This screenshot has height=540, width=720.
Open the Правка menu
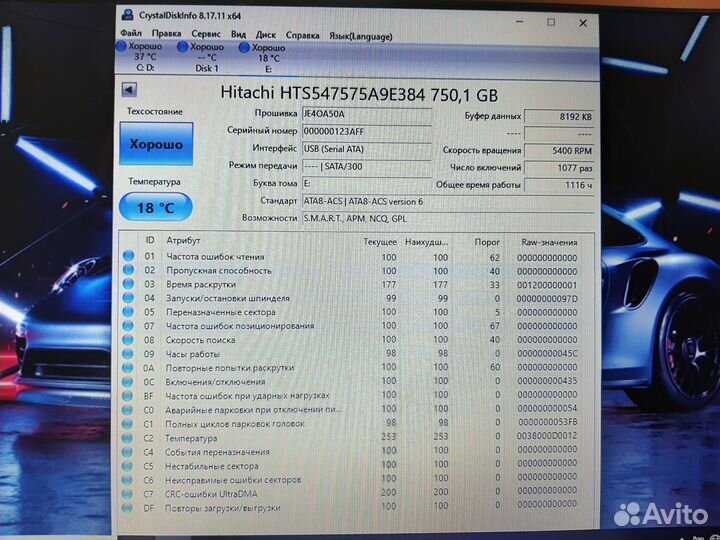[x=166, y=34]
